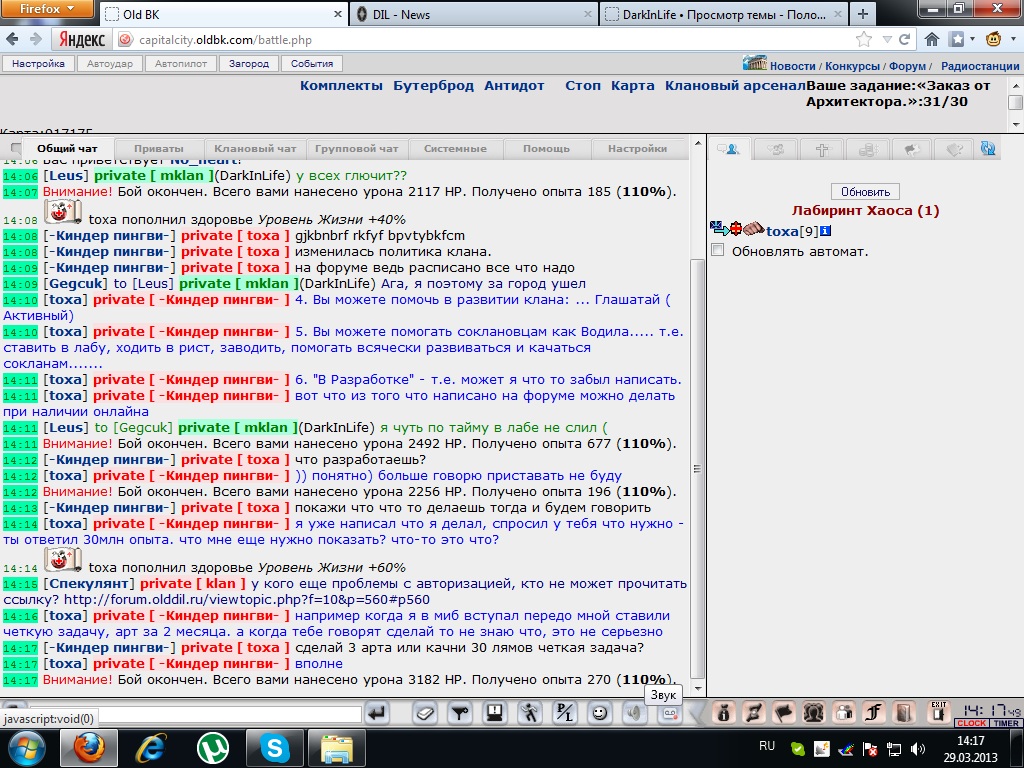
Task: Click the smiley emoticon icon in chat toolbar
Action: click(599, 713)
